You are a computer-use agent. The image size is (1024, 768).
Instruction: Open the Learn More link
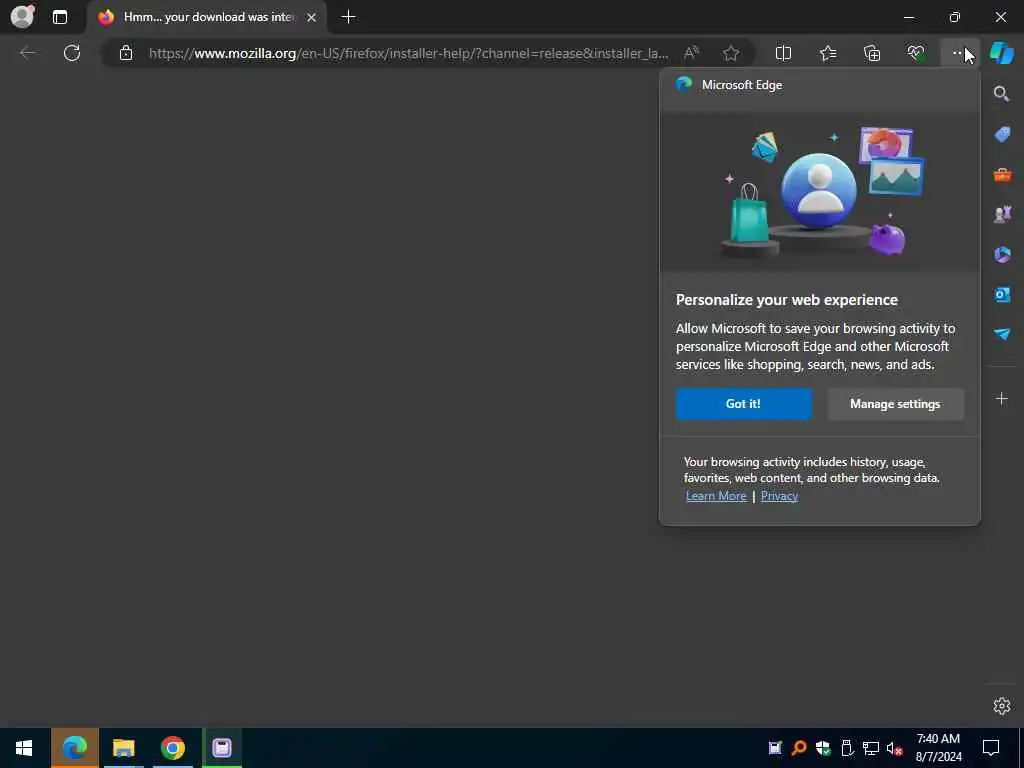click(716, 496)
